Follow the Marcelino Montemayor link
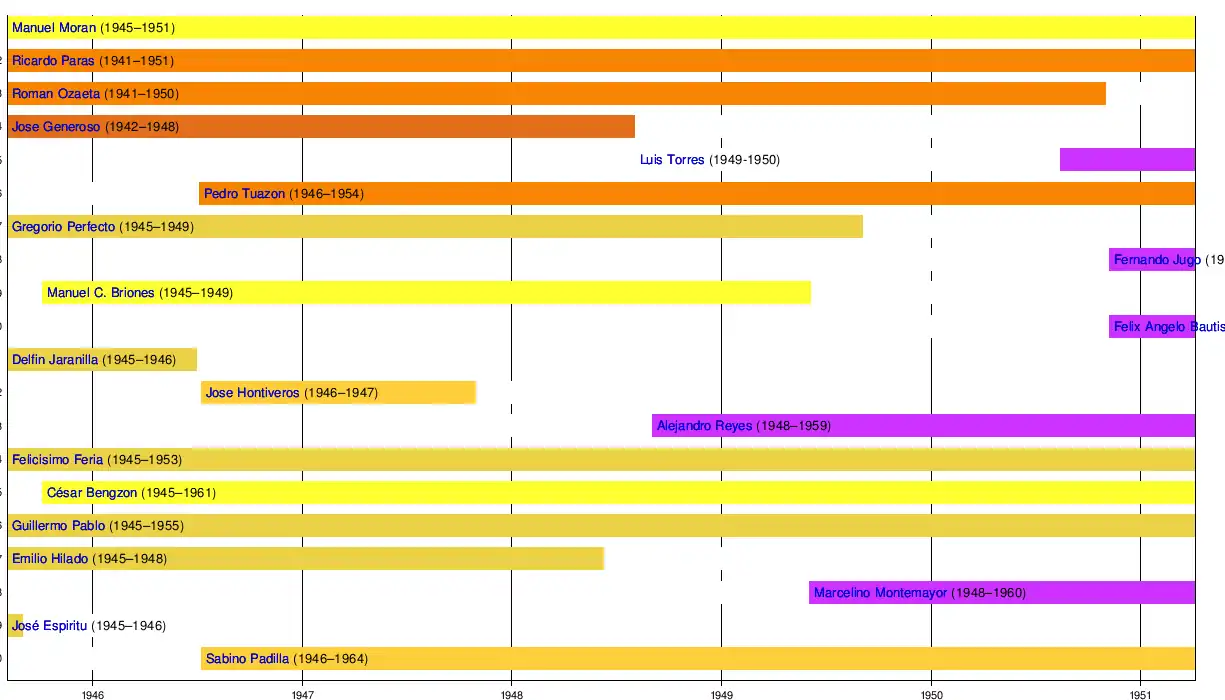1225x700 pixels. coord(880,593)
